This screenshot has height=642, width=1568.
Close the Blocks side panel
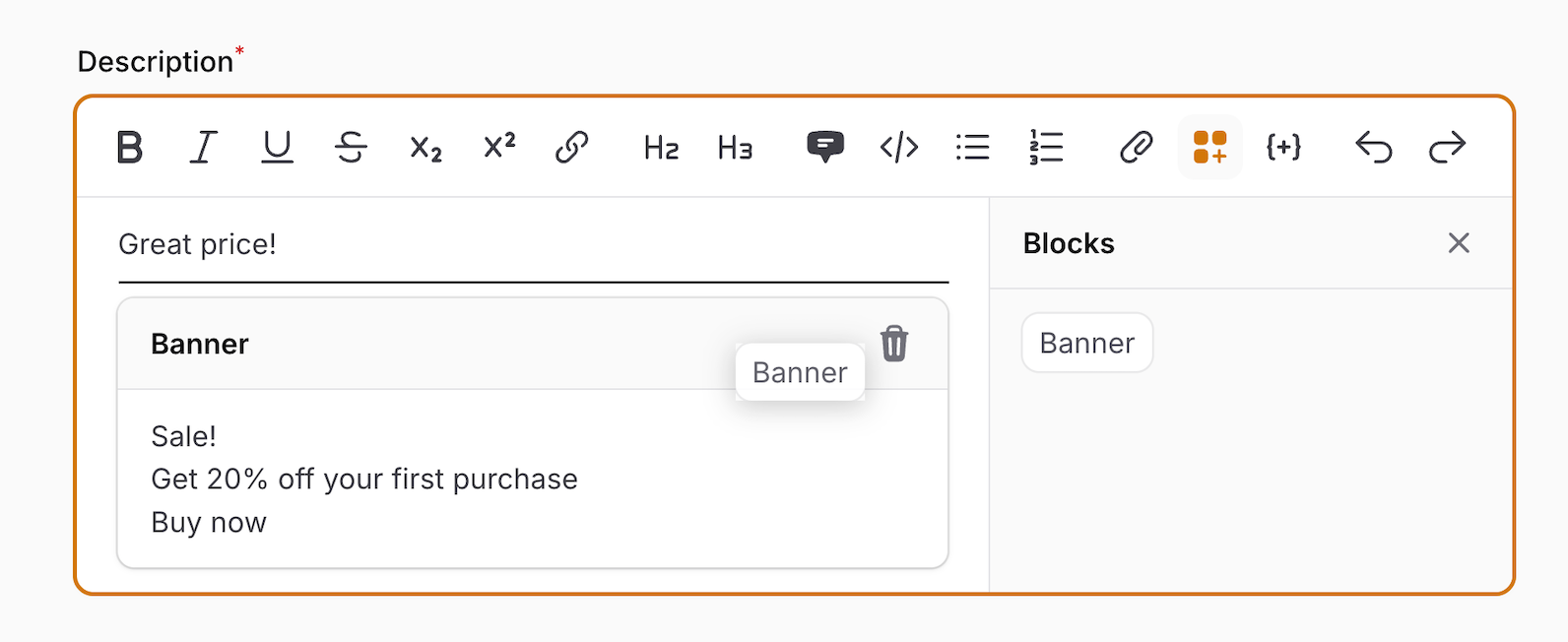coord(1459,243)
